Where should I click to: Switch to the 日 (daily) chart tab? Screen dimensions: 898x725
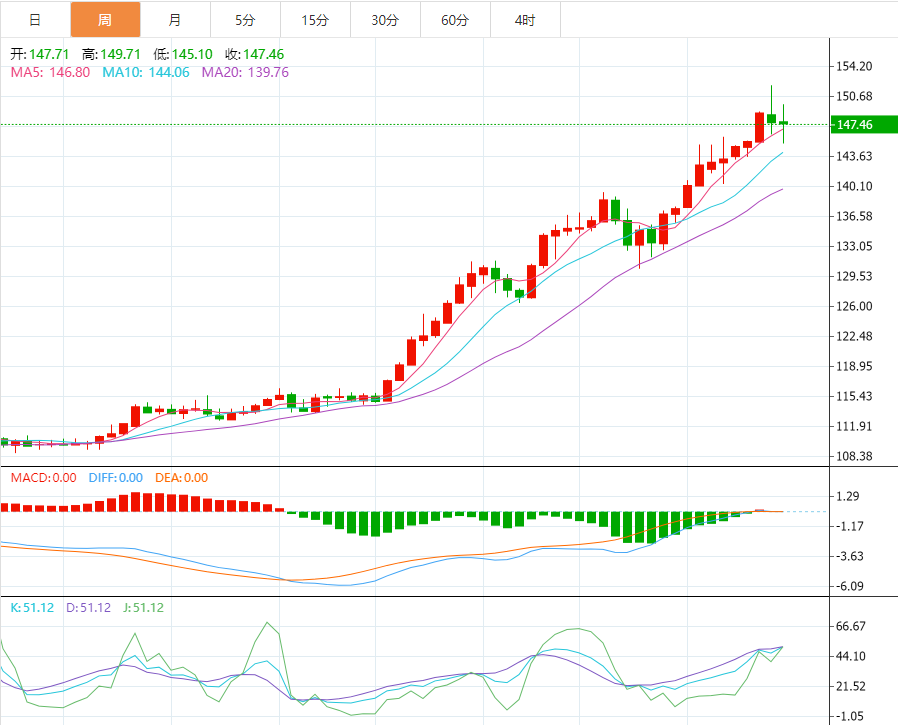click(35, 20)
